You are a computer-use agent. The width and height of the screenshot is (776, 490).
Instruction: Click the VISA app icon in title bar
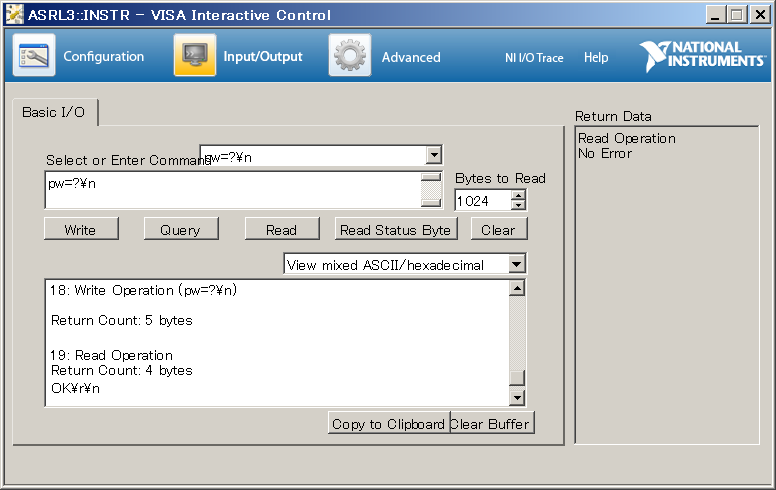click(14, 14)
